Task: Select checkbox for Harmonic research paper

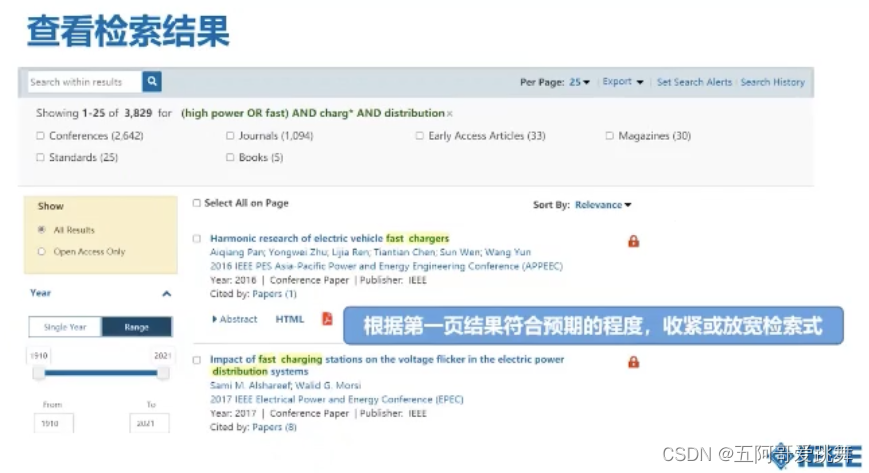Action: coord(197,238)
